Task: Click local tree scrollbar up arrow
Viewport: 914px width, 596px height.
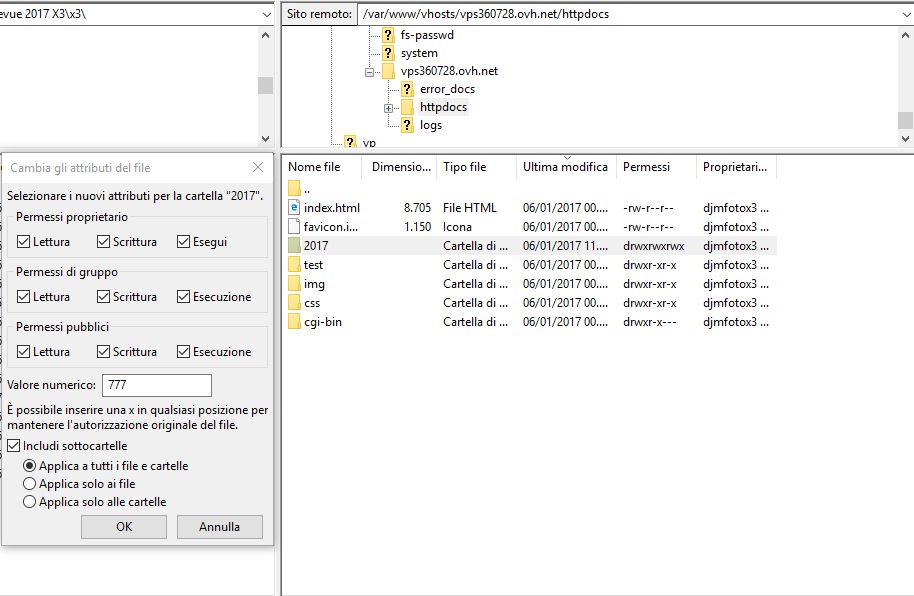Action: (266, 36)
